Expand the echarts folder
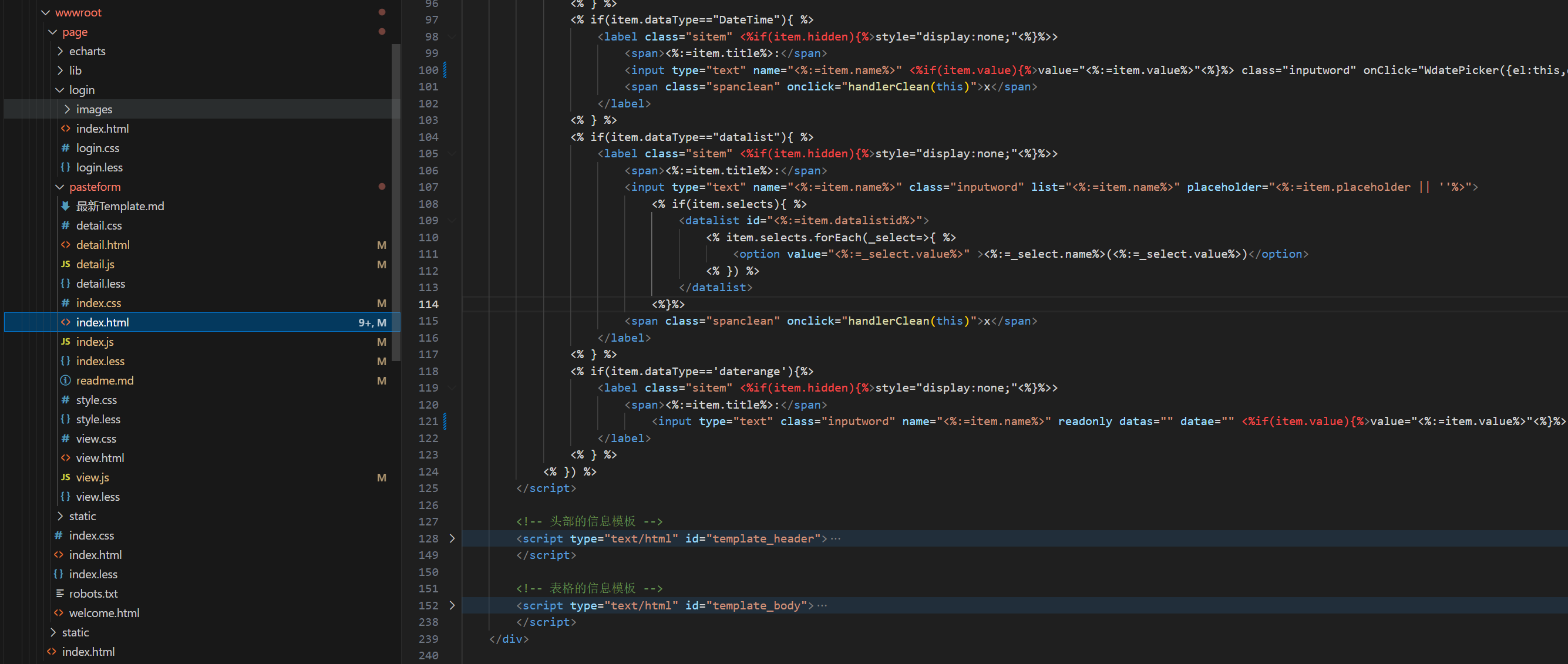 60,51
